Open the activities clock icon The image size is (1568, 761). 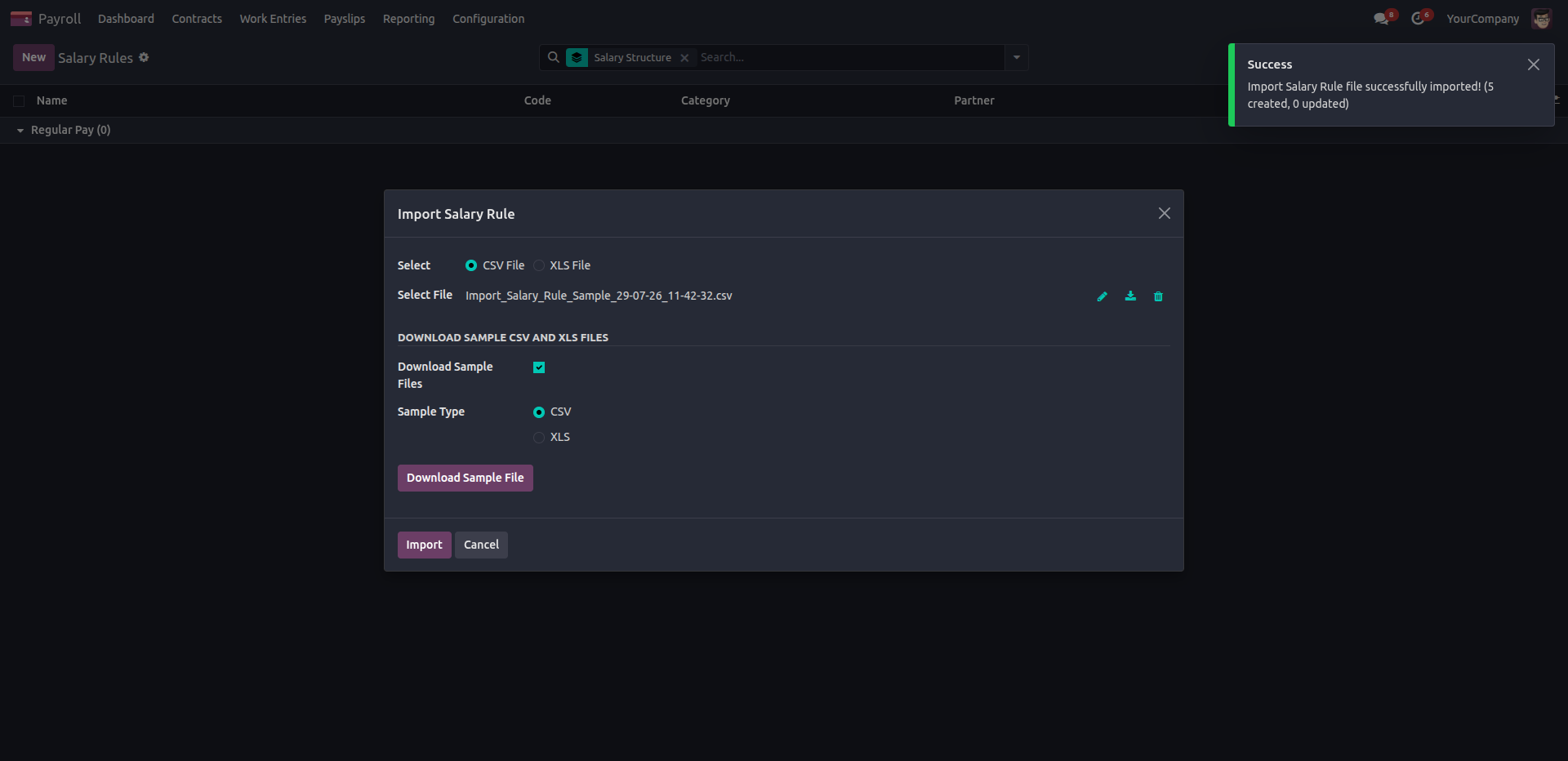pyautogui.click(x=1419, y=18)
